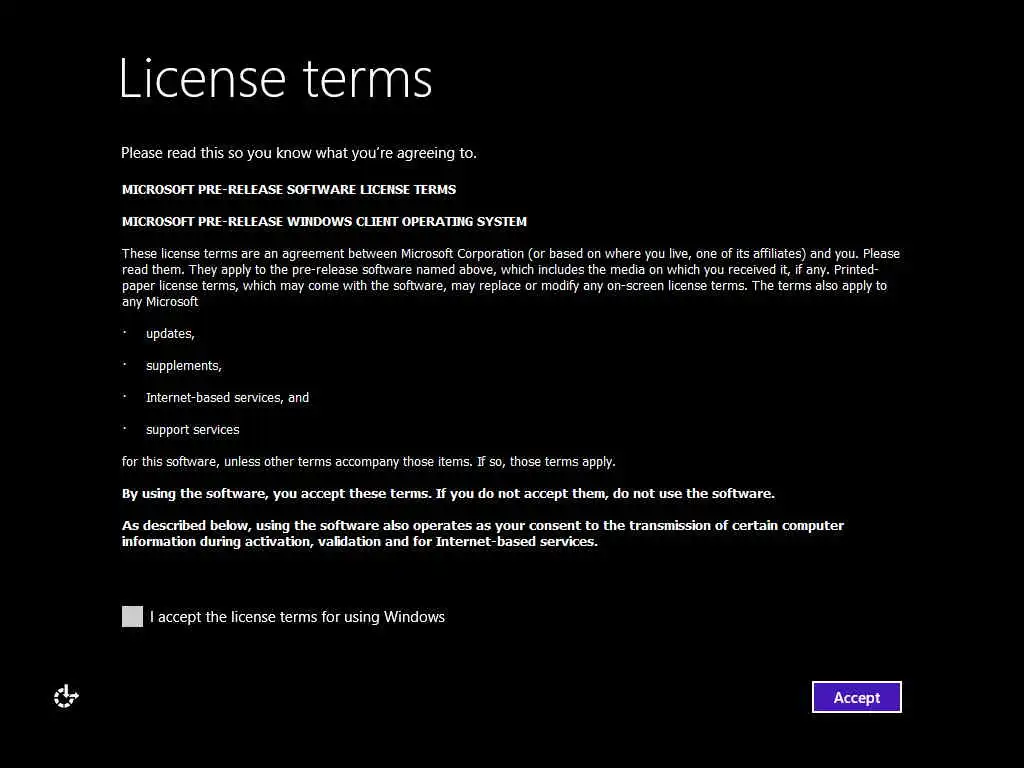Viewport: 1024px width, 768px height.
Task: Click PRE-RELEASE WINDOWS CLIENT OPERATING SYSTEM line
Action: click(x=325, y=221)
